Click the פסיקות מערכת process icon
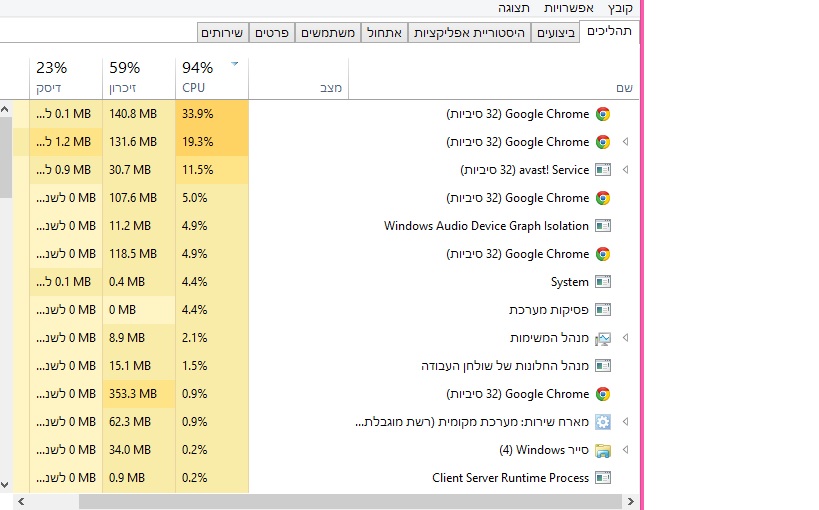Image resolution: width=819 pixels, height=510 pixels. pos(602,310)
